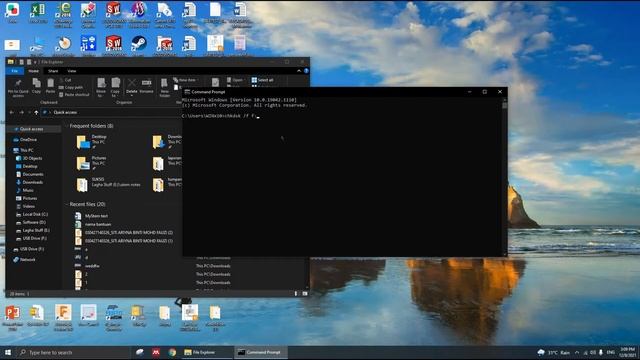640x360 pixels.
Task: Click the taskbar search box
Action: (x=73, y=352)
